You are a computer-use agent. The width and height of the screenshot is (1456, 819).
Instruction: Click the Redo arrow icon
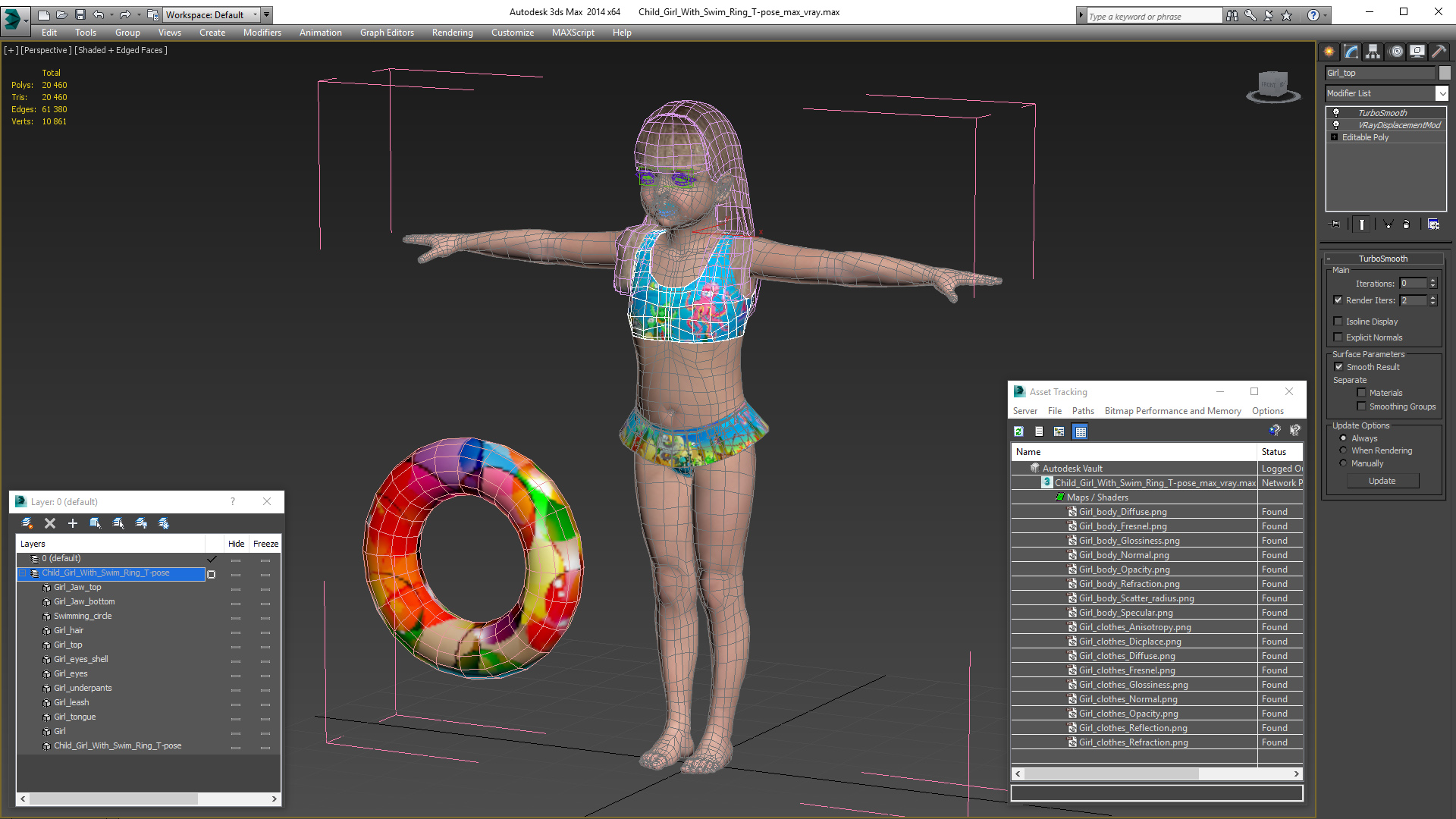pyautogui.click(x=125, y=14)
